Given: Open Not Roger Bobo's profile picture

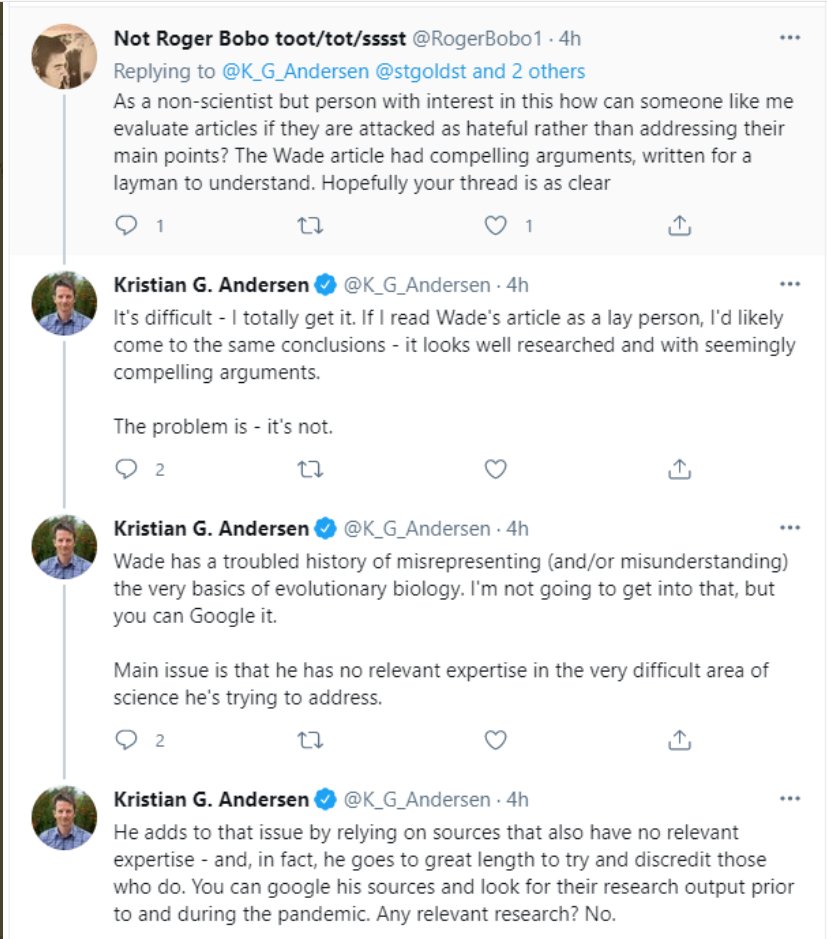Looking at the screenshot, I should [x=64, y=56].
